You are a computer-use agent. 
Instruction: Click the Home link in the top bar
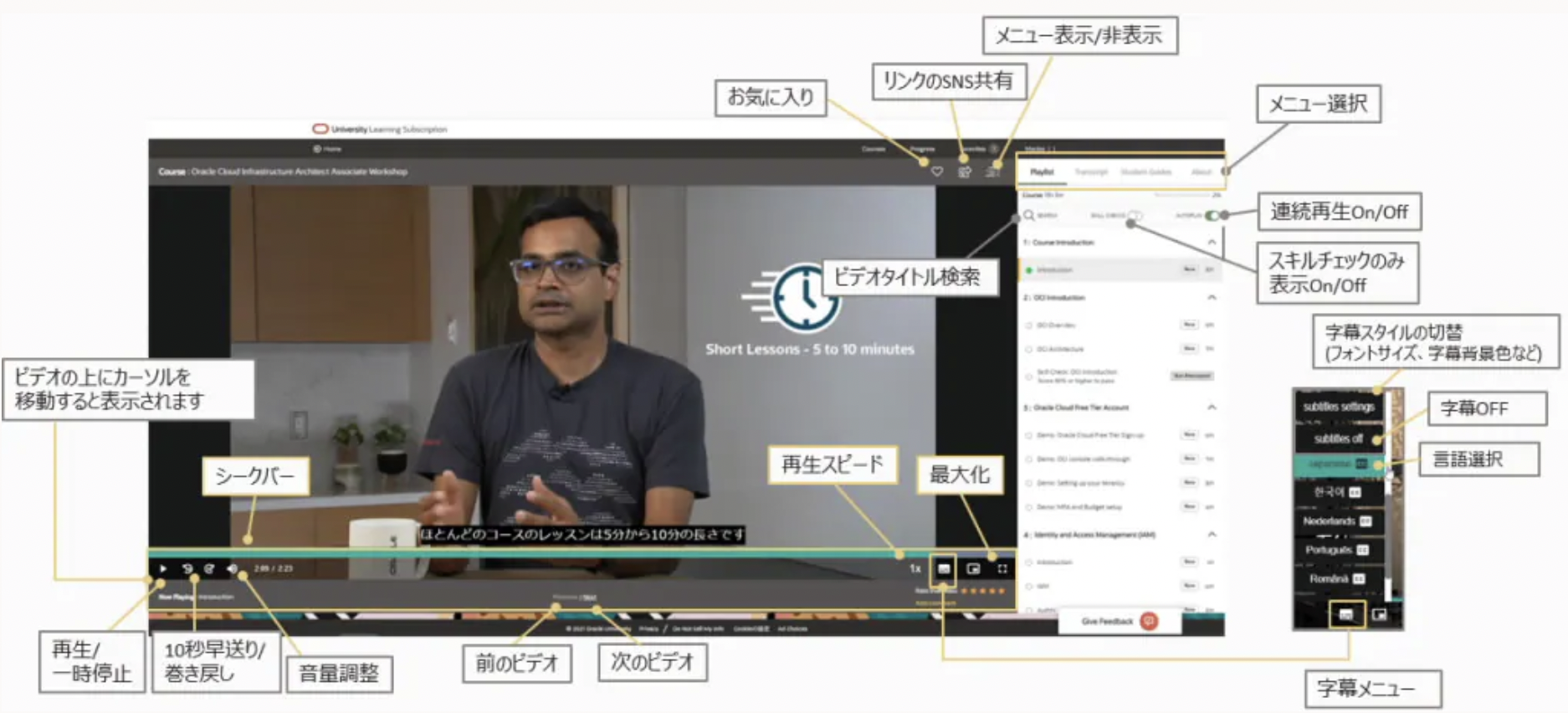coord(327,149)
